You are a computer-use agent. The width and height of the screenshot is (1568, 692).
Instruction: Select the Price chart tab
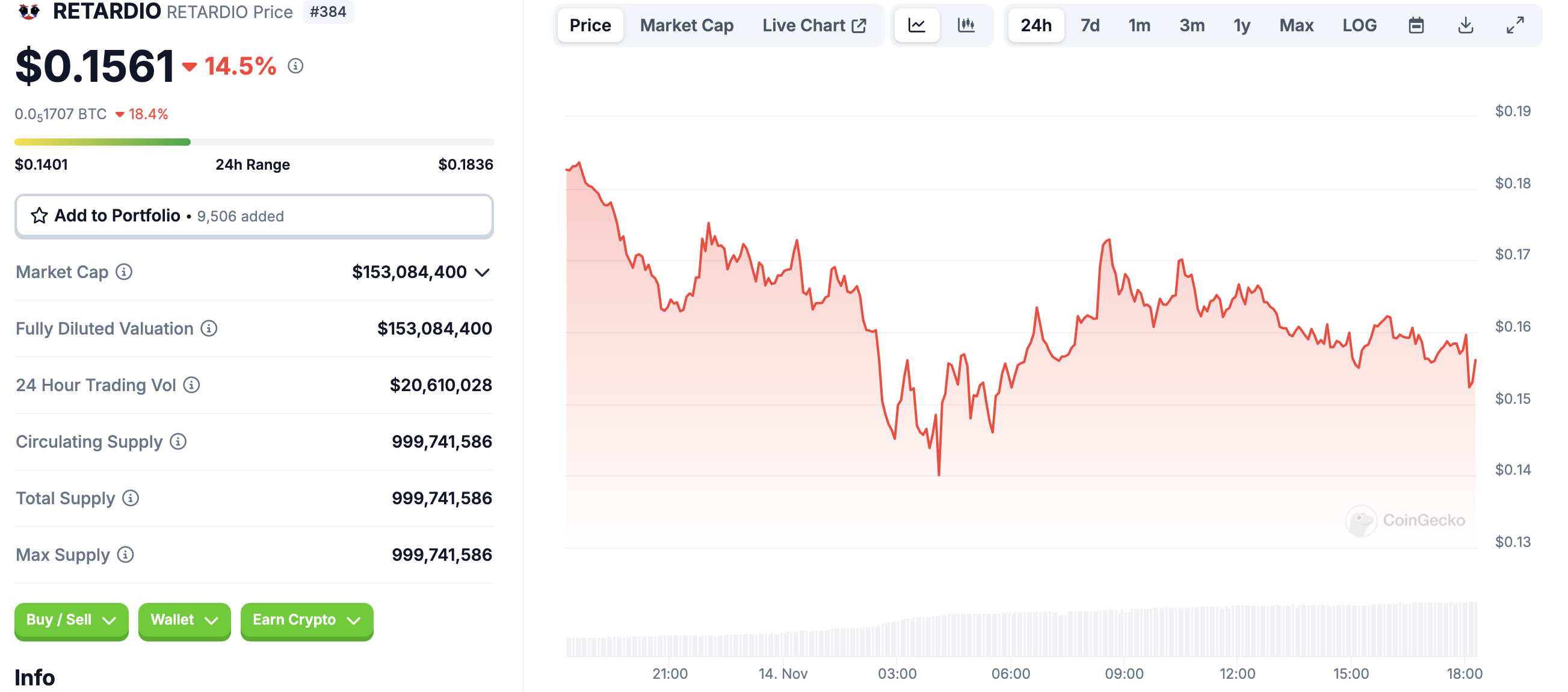point(590,25)
